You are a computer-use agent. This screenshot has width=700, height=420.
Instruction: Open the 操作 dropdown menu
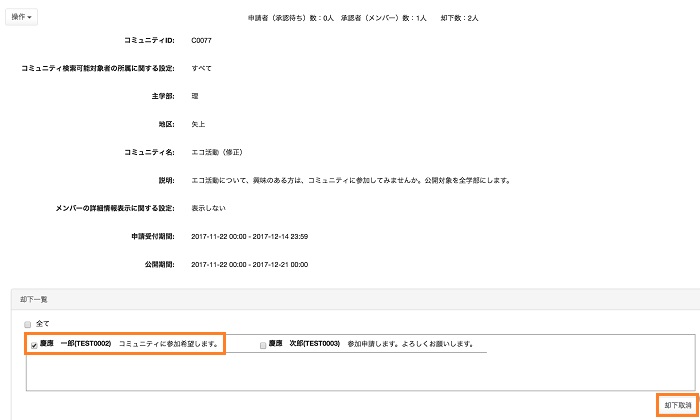pyautogui.click(x=22, y=17)
